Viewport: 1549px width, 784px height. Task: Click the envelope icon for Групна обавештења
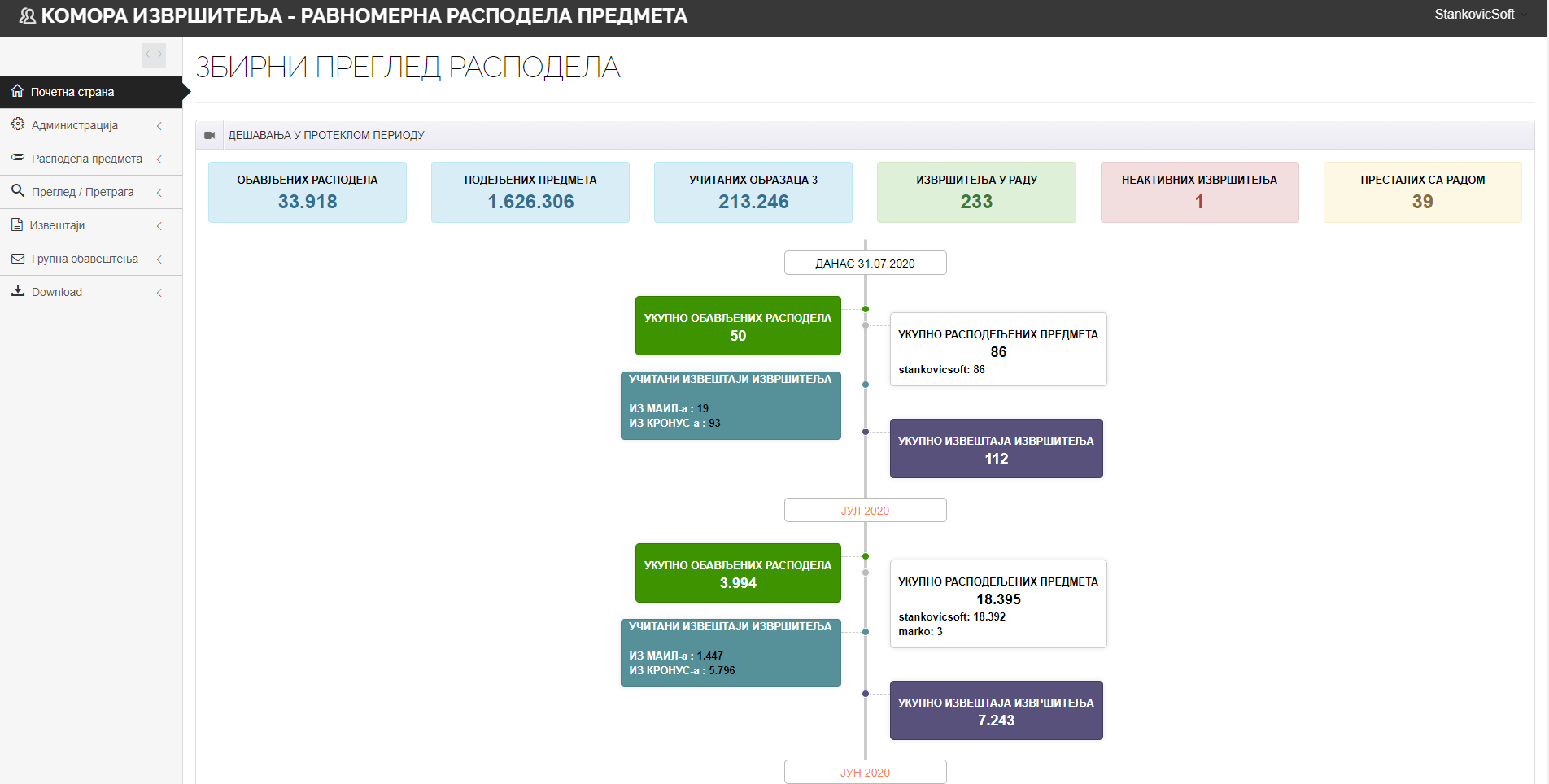17,259
